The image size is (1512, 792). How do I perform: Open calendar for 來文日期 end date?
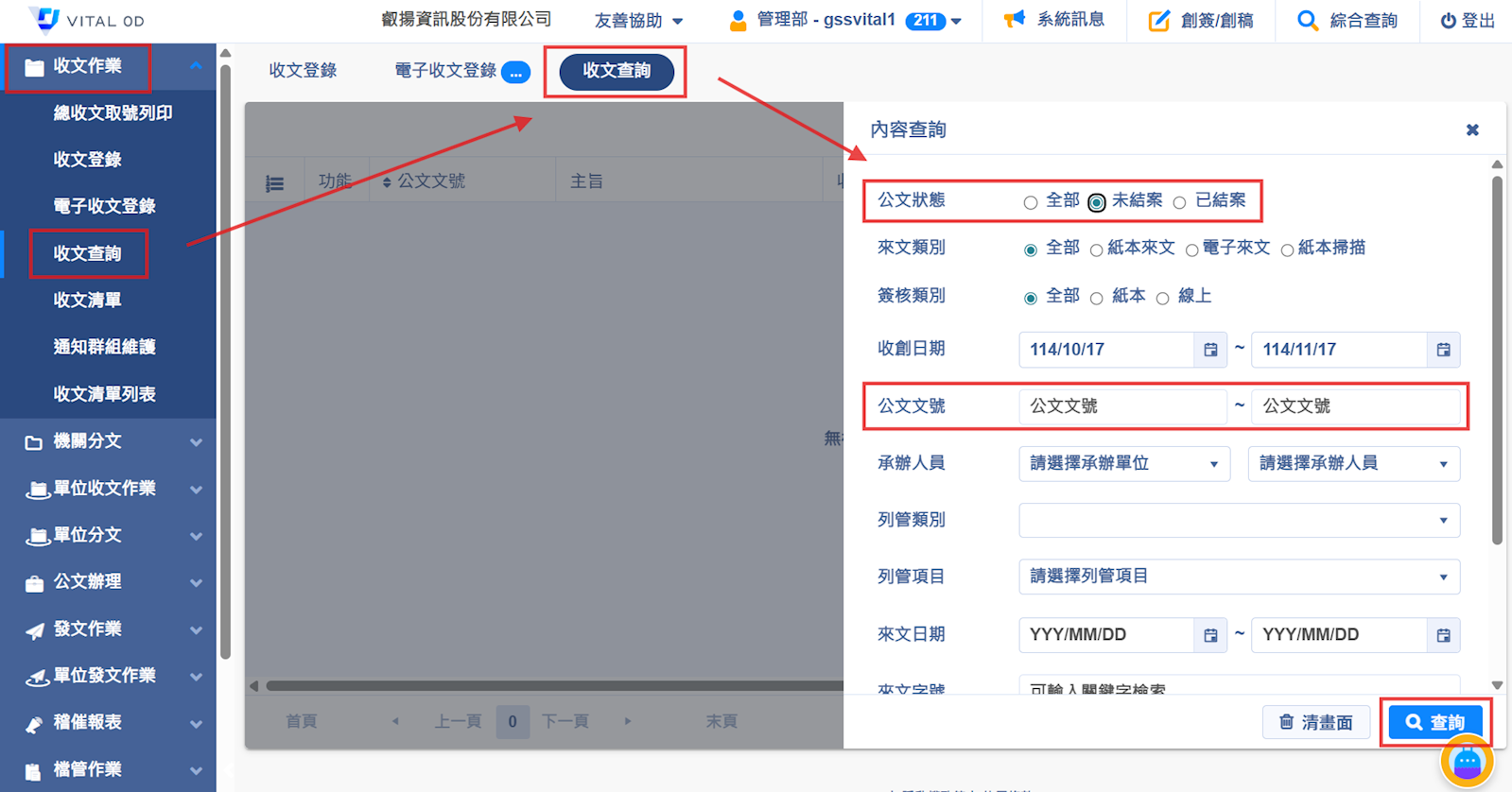[1443, 635]
